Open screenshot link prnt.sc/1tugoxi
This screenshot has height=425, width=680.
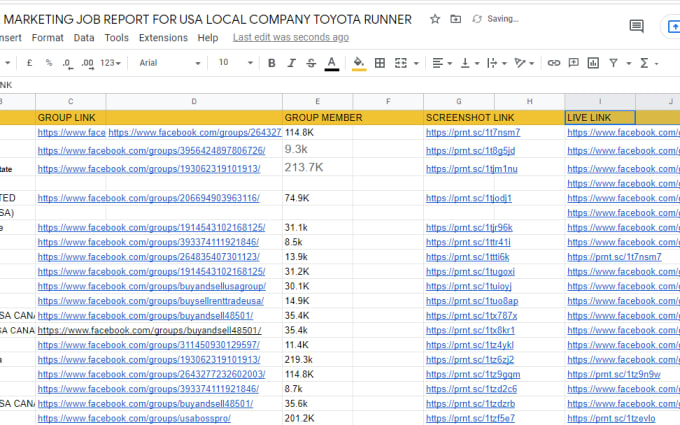[x=470, y=271]
